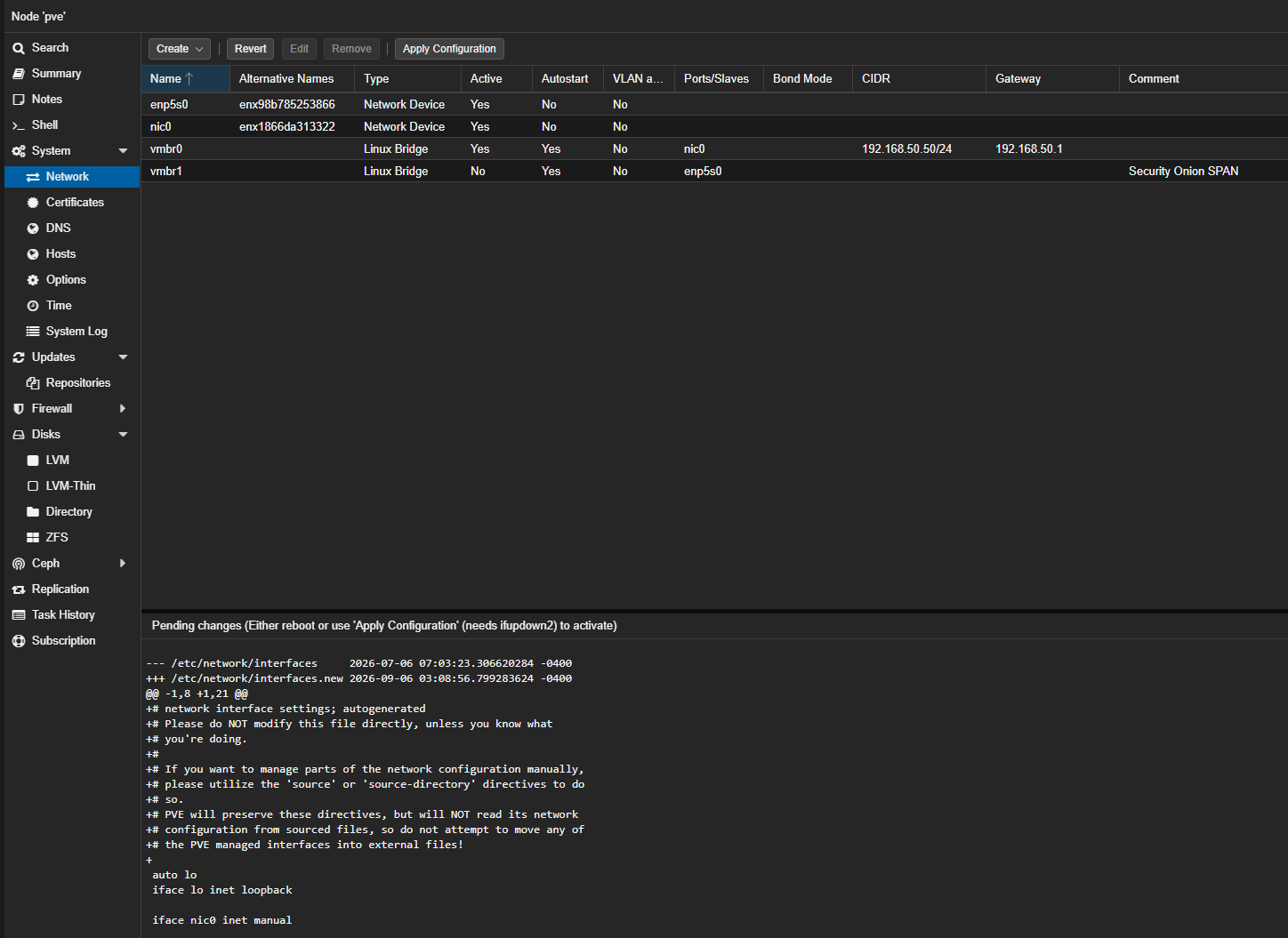
Task: Click the Network arrows icon
Action: (x=33, y=177)
